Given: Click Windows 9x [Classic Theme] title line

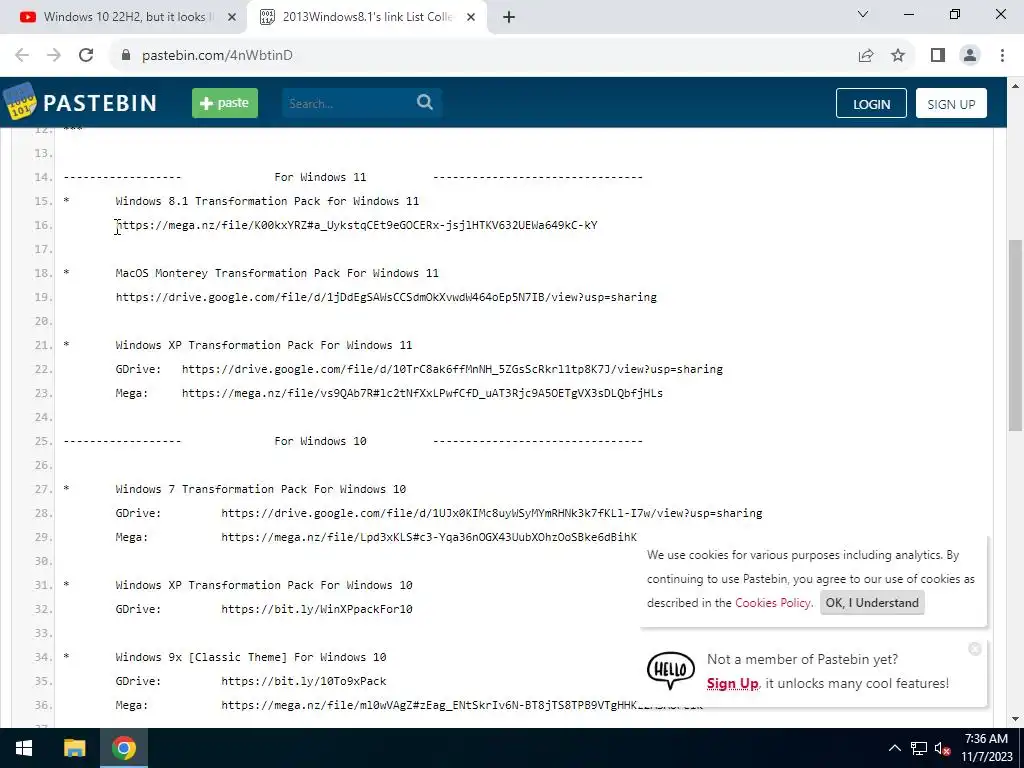Looking at the screenshot, I should pyautogui.click(x=251, y=657).
